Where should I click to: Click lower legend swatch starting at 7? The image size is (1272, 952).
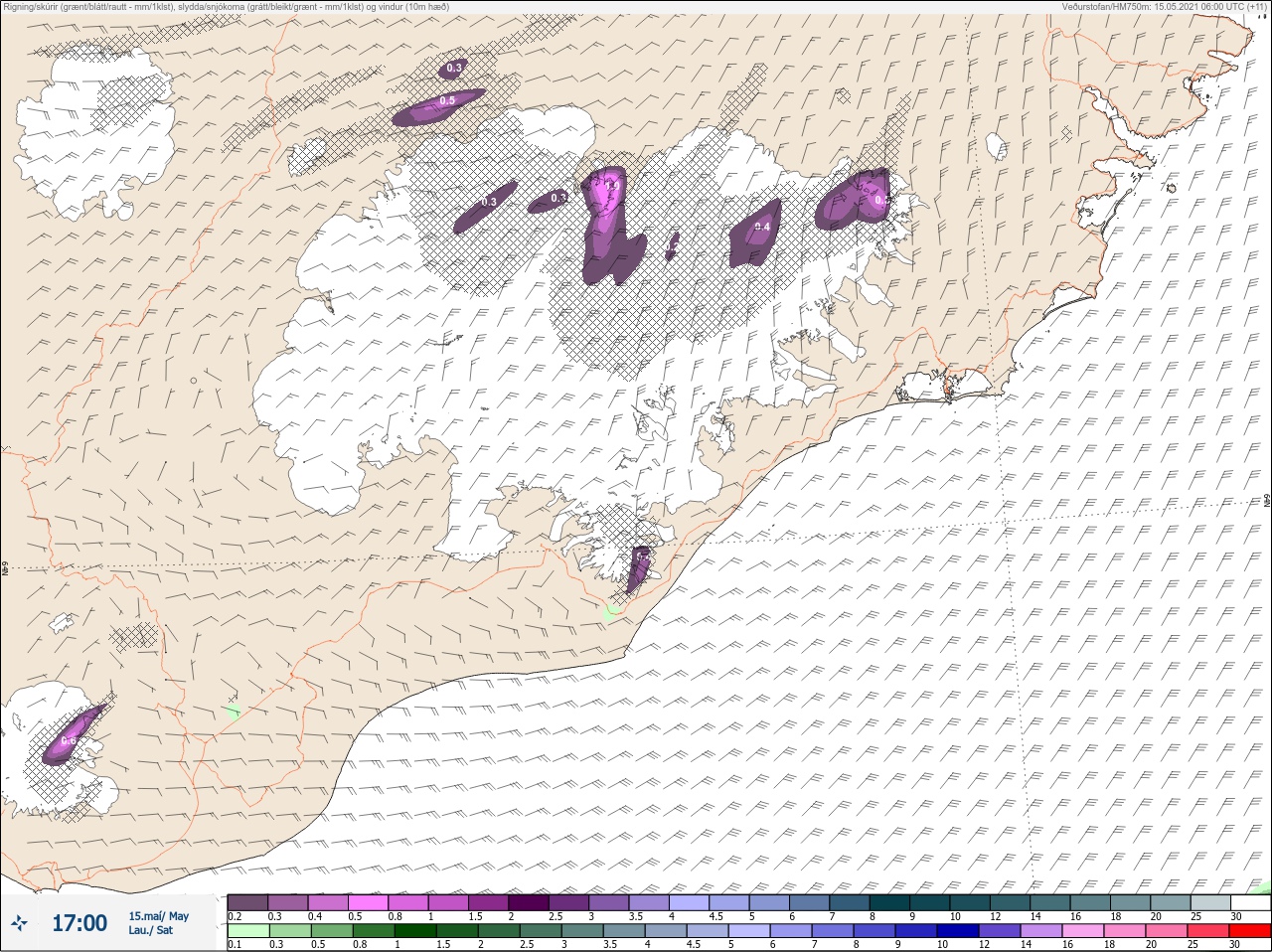[x=833, y=931]
